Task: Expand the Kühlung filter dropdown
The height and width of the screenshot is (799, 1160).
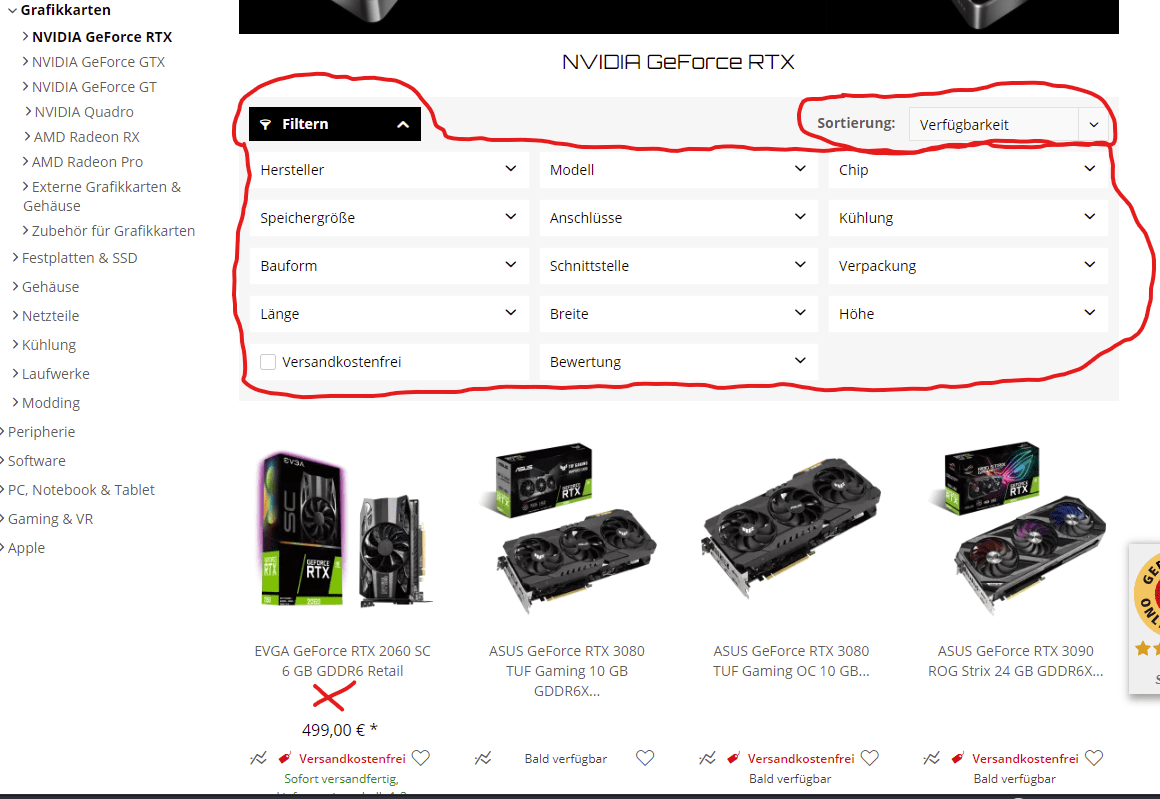Action: (x=968, y=218)
